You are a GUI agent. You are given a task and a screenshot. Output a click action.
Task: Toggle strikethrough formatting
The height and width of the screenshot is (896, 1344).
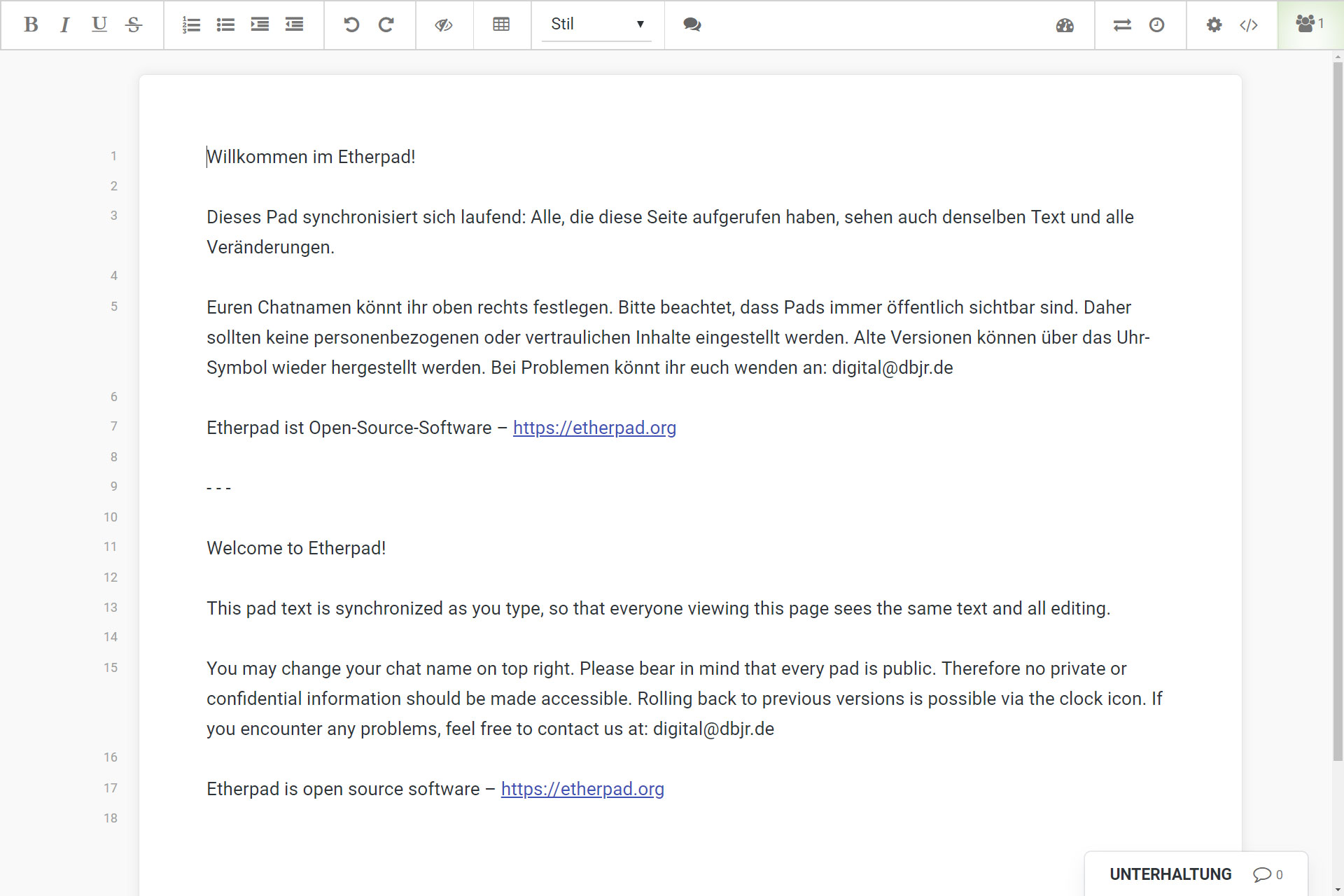point(134,24)
